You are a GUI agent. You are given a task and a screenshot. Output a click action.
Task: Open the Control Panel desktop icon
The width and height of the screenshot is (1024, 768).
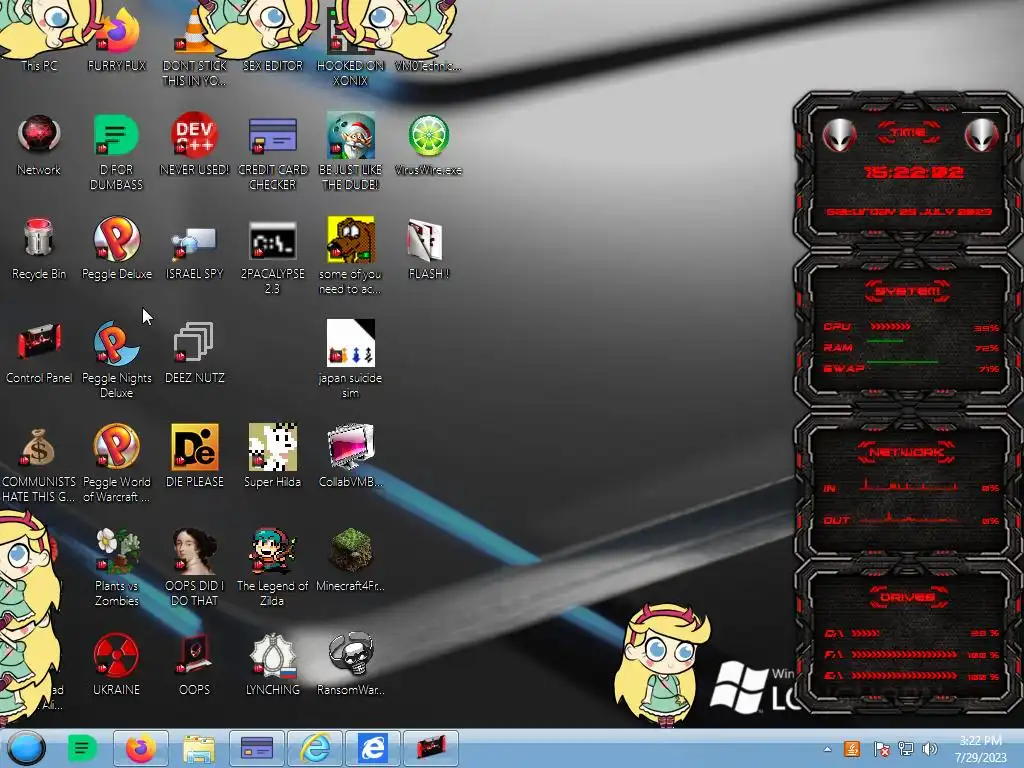coord(39,353)
